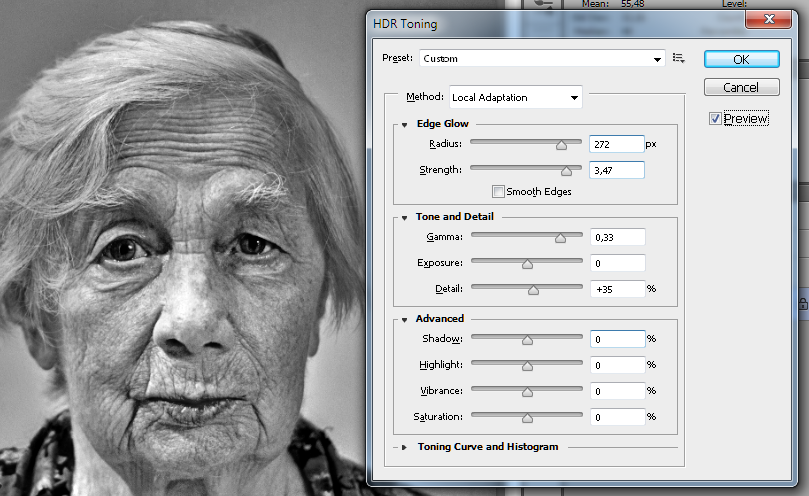Viewport: 809px width, 496px height.
Task: Toggle the Preview checkbox
Action: [715, 119]
